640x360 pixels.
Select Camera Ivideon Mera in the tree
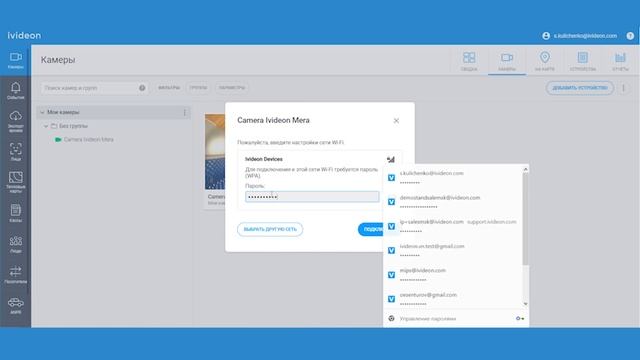(x=89, y=140)
